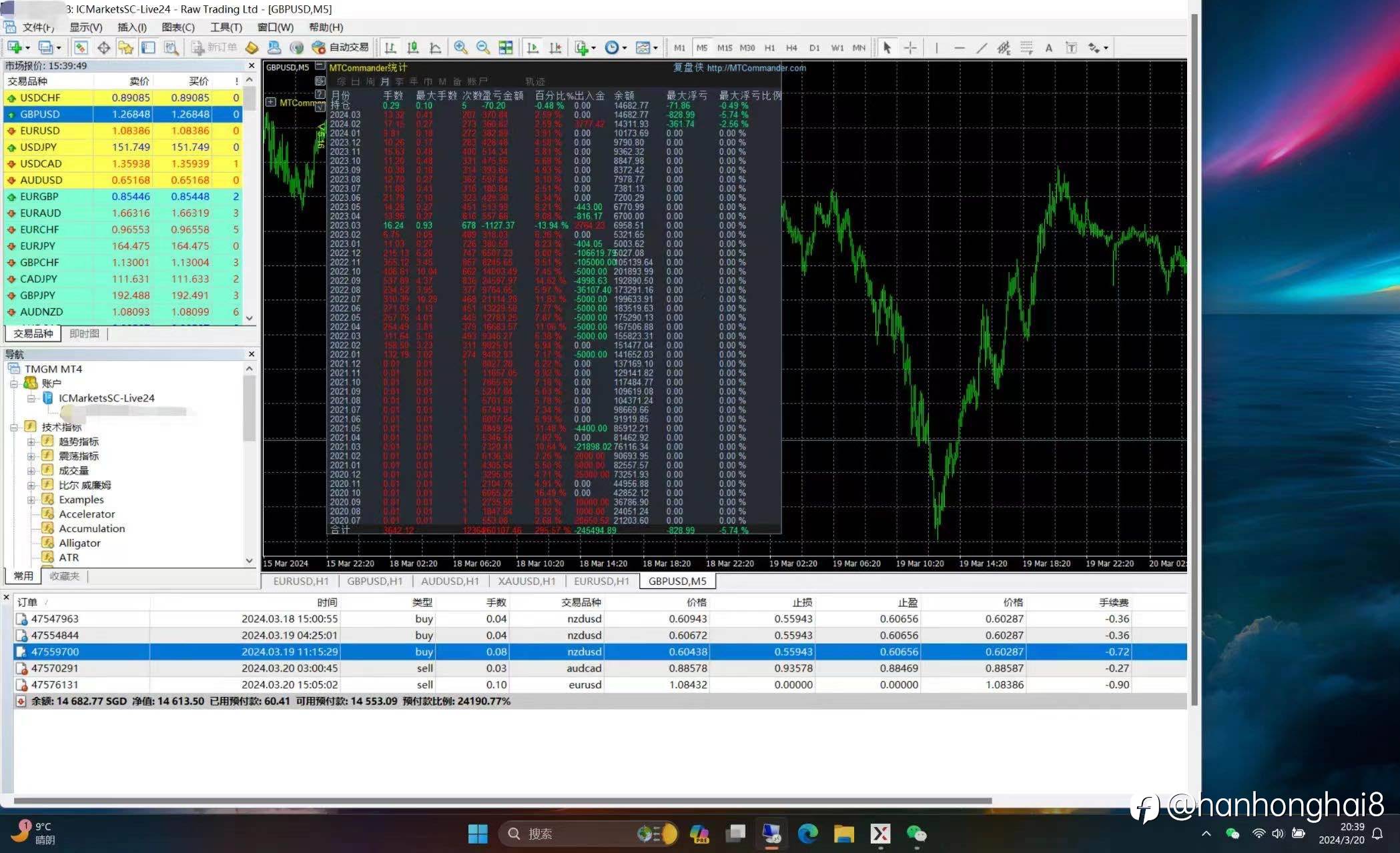1400x853 pixels.
Task: Toggle the M15 timeframe button
Action: (724, 47)
